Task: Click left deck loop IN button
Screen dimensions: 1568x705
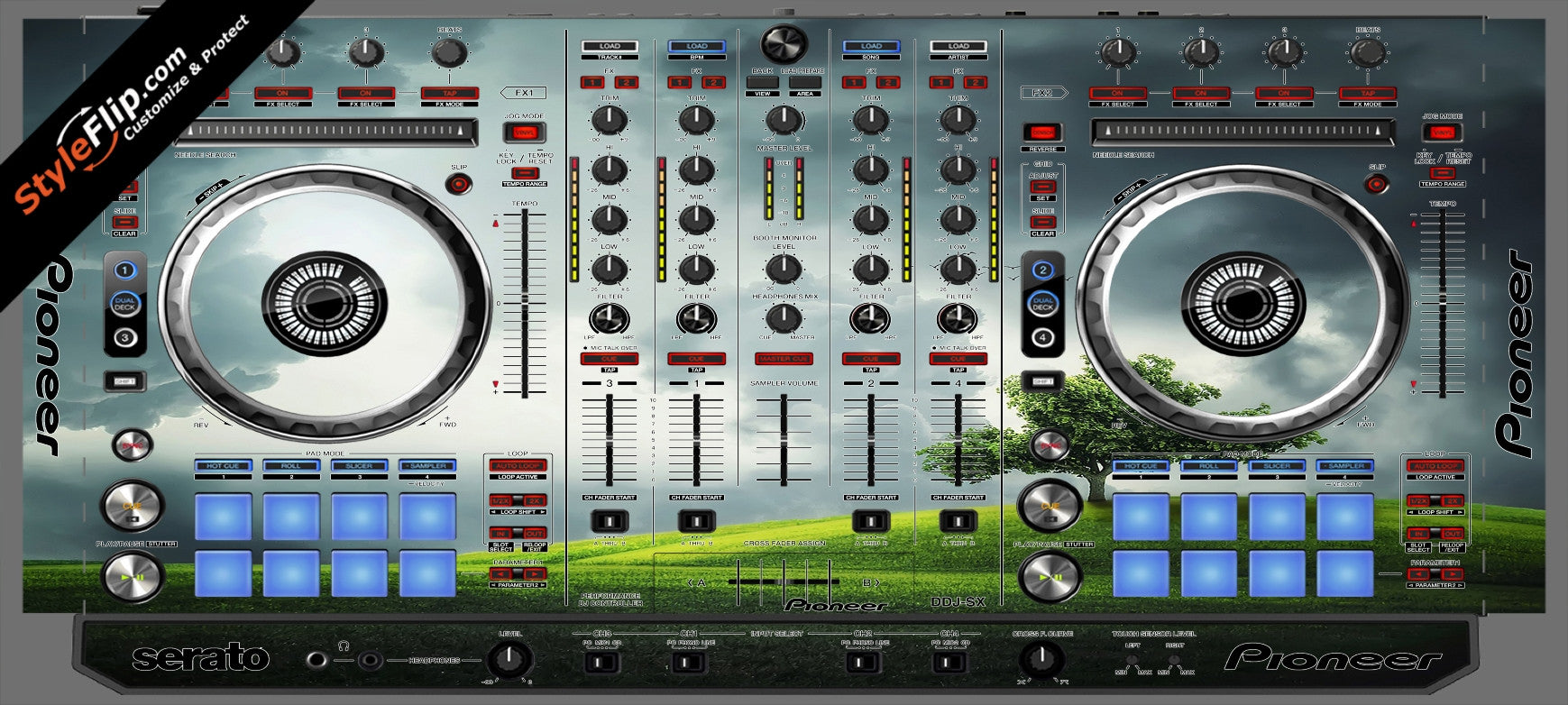Action: click(x=501, y=534)
